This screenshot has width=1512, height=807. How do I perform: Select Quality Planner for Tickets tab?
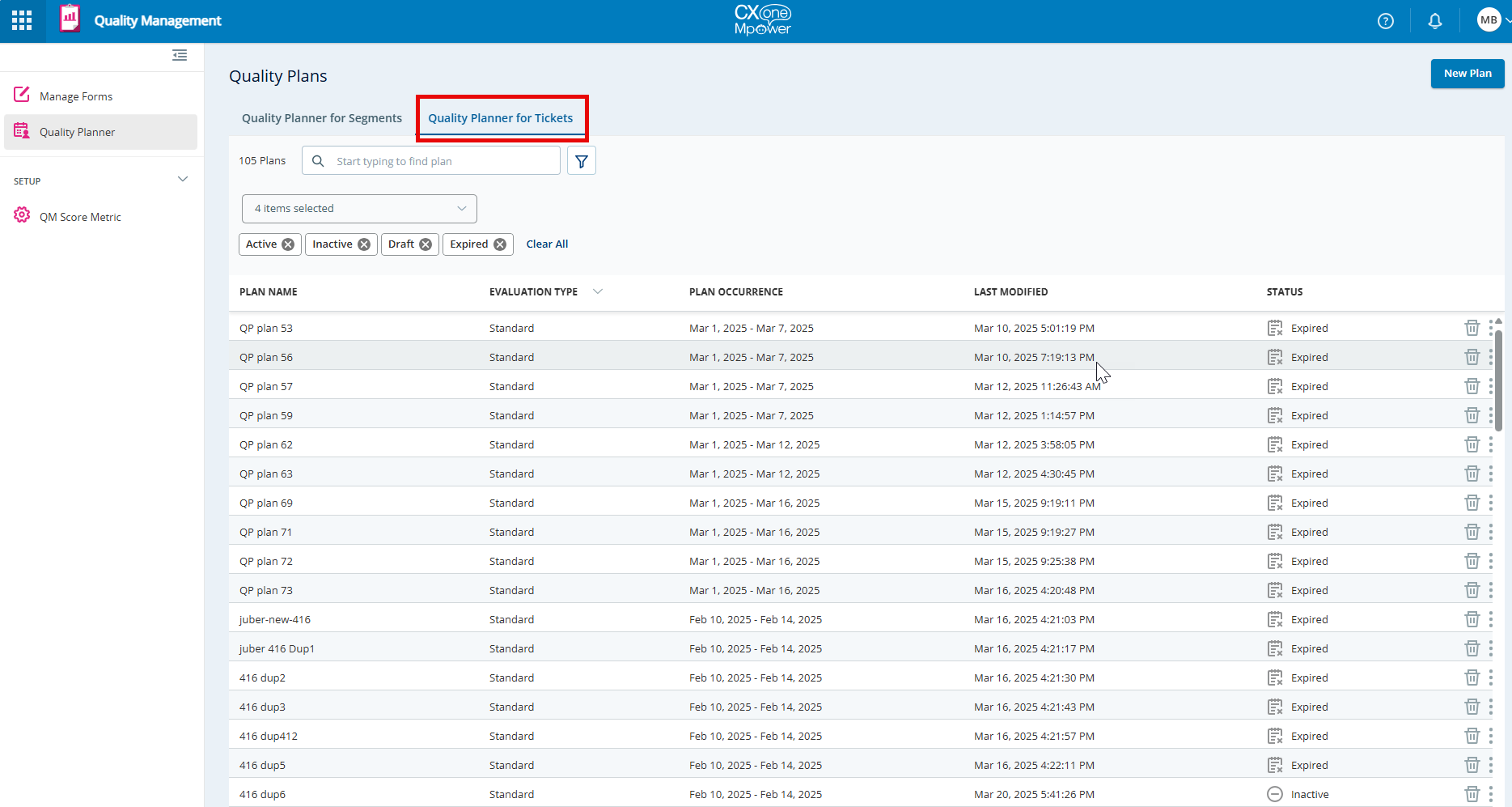tap(500, 118)
